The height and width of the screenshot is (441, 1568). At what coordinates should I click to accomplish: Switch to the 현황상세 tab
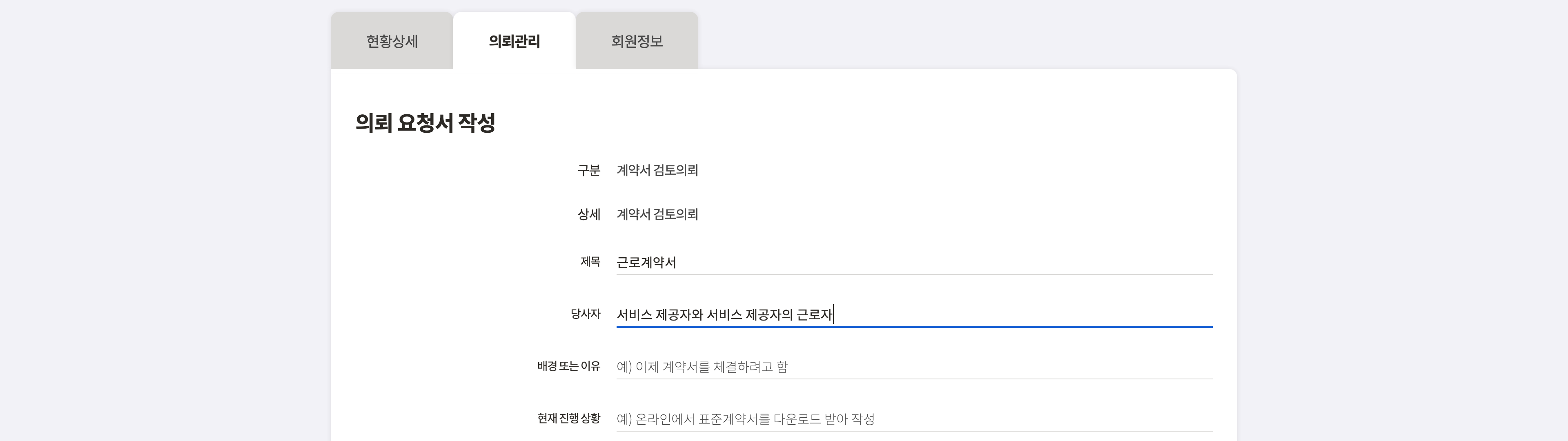(392, 41)
